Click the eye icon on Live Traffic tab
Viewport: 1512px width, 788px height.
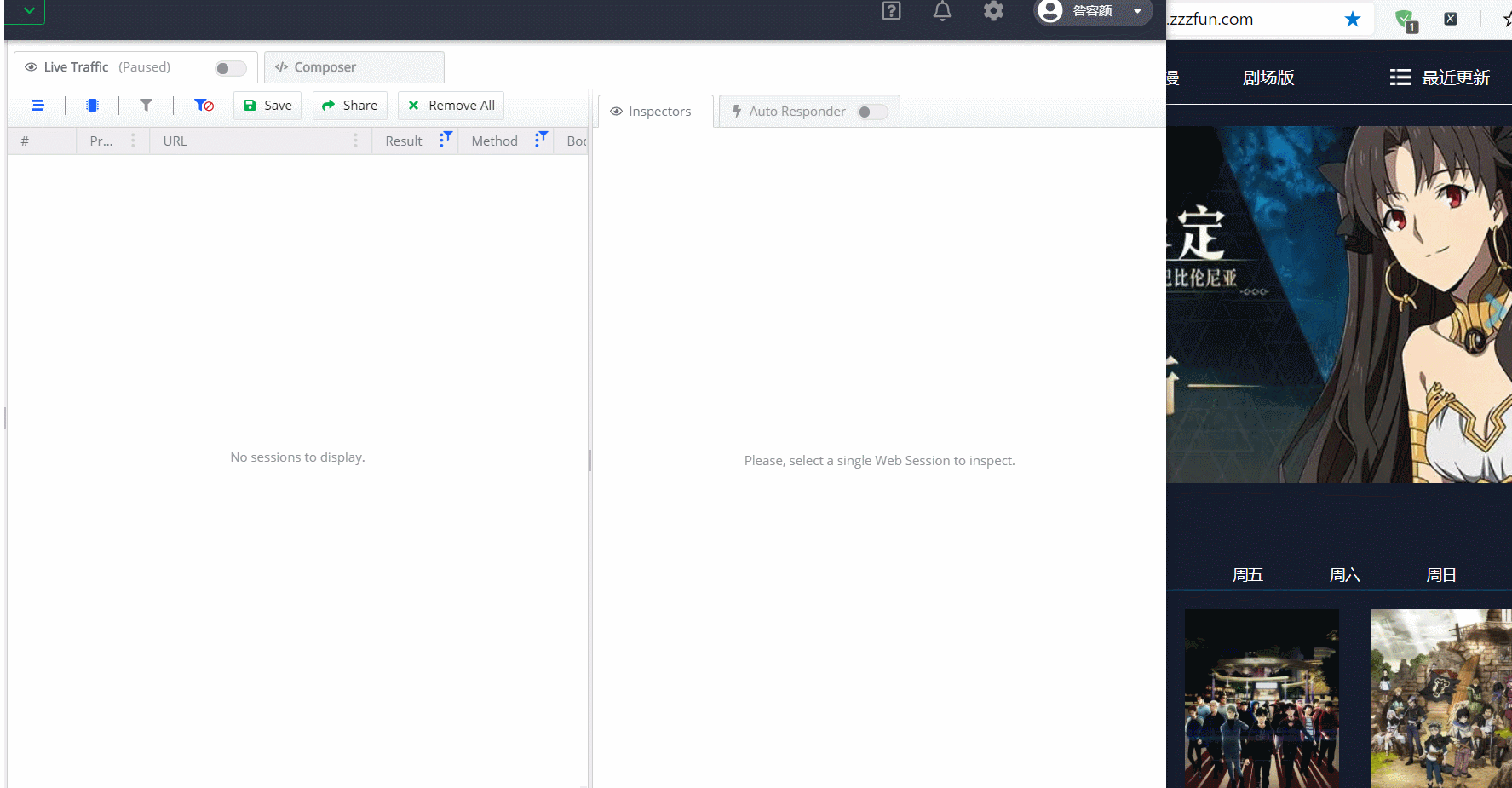tap(31, 67)
